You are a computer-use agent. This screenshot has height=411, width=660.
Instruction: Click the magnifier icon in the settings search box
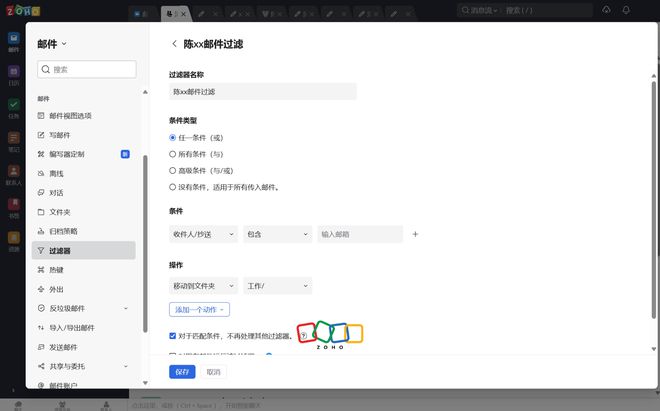pos(46,69)
